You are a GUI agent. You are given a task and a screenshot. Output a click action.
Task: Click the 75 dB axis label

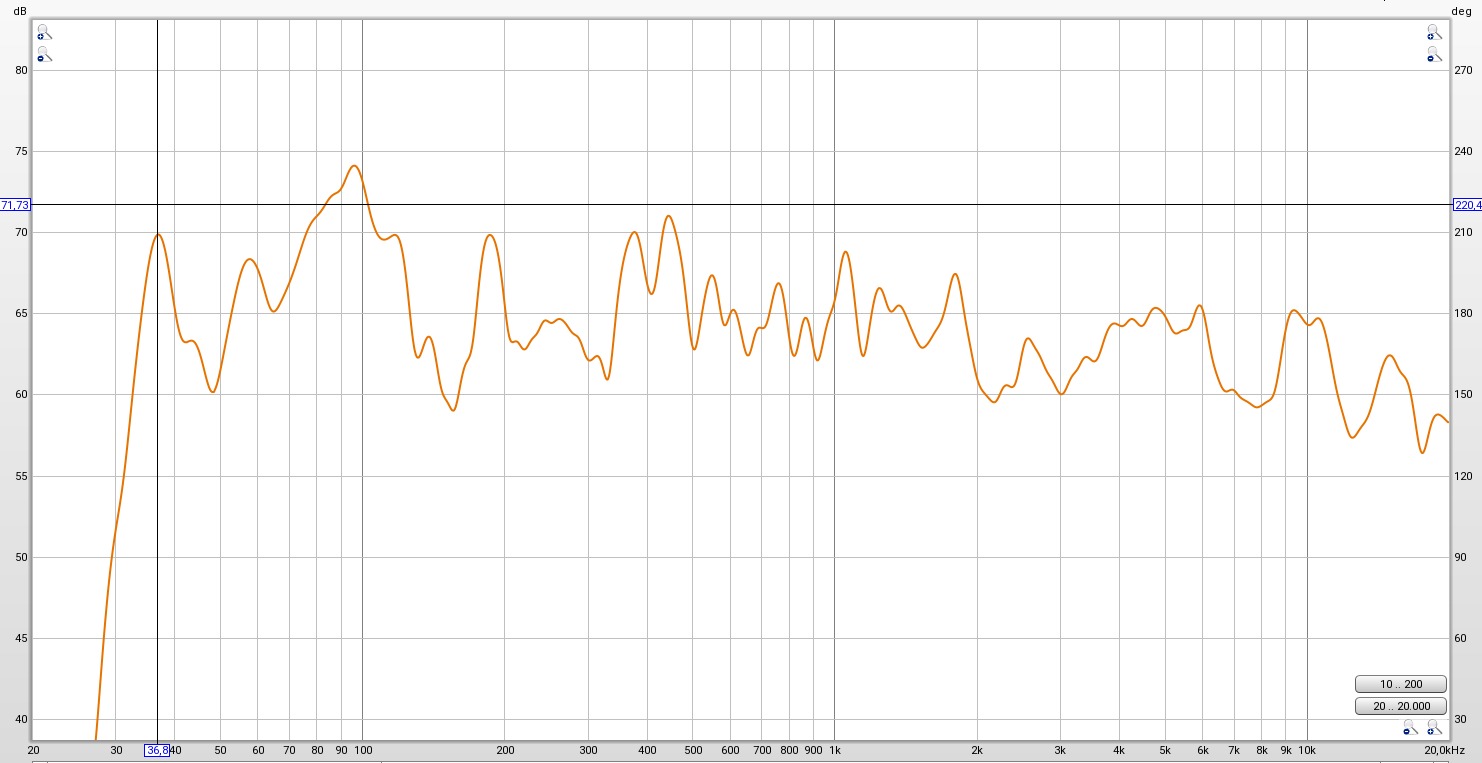pyautogui.click(x=20, y=151)
